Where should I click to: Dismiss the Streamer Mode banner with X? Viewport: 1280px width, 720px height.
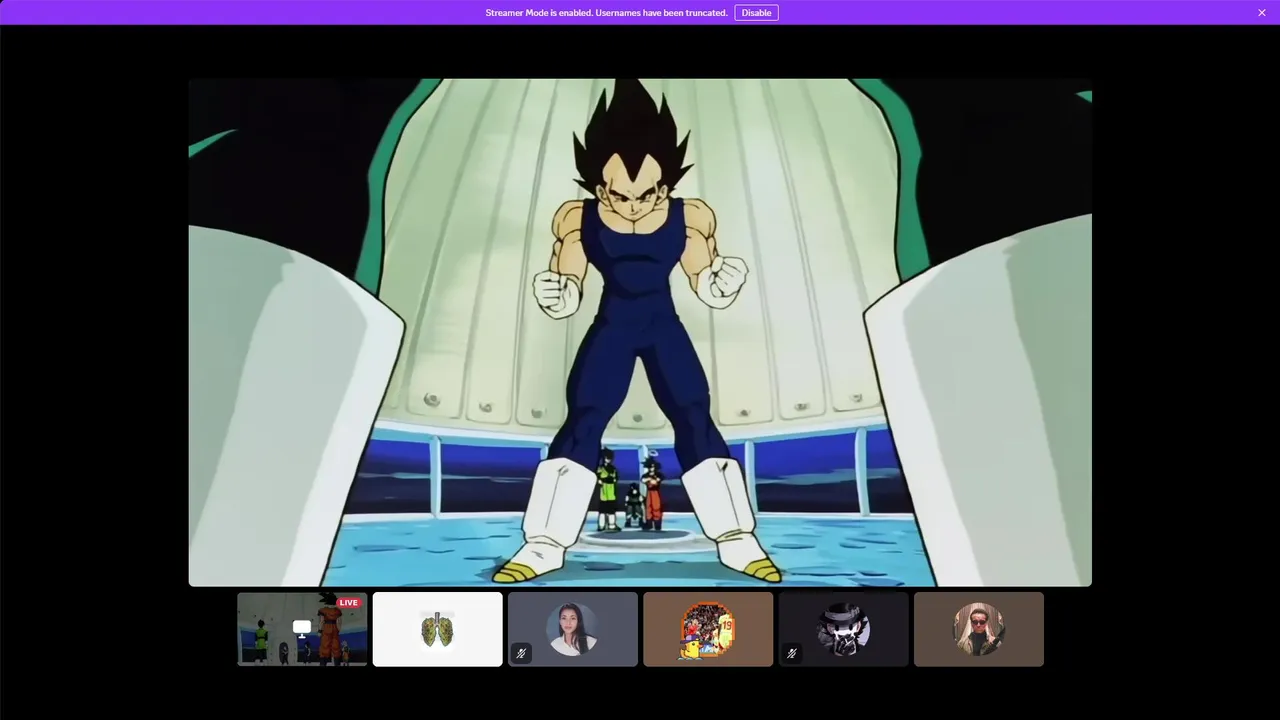coord(1262,13)
